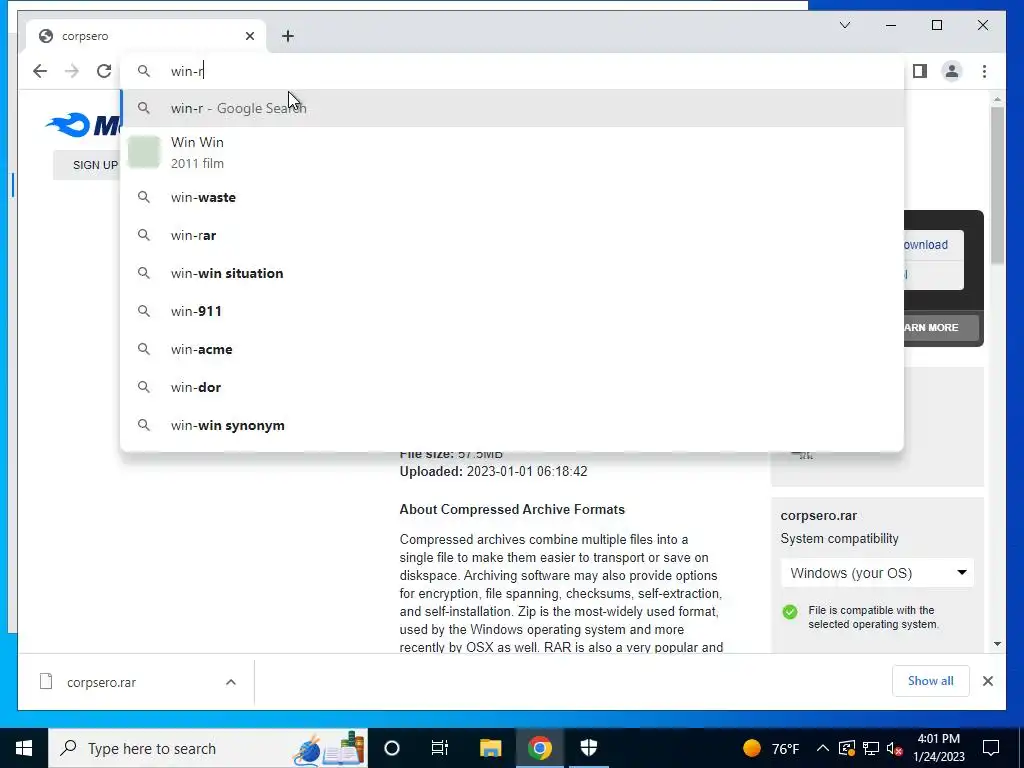Open File Explorer from the taskbar
This screenshot has height=768, width=1024.
tap(490, 748)
